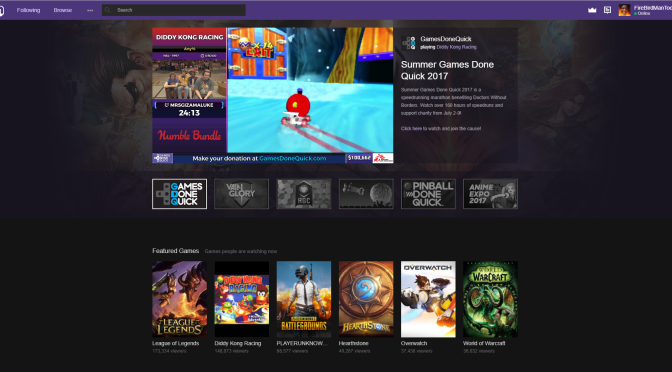The image size is (672, 372).
Task: Click Summer Games Done Quick 2017 title
Action: [447, 70]
